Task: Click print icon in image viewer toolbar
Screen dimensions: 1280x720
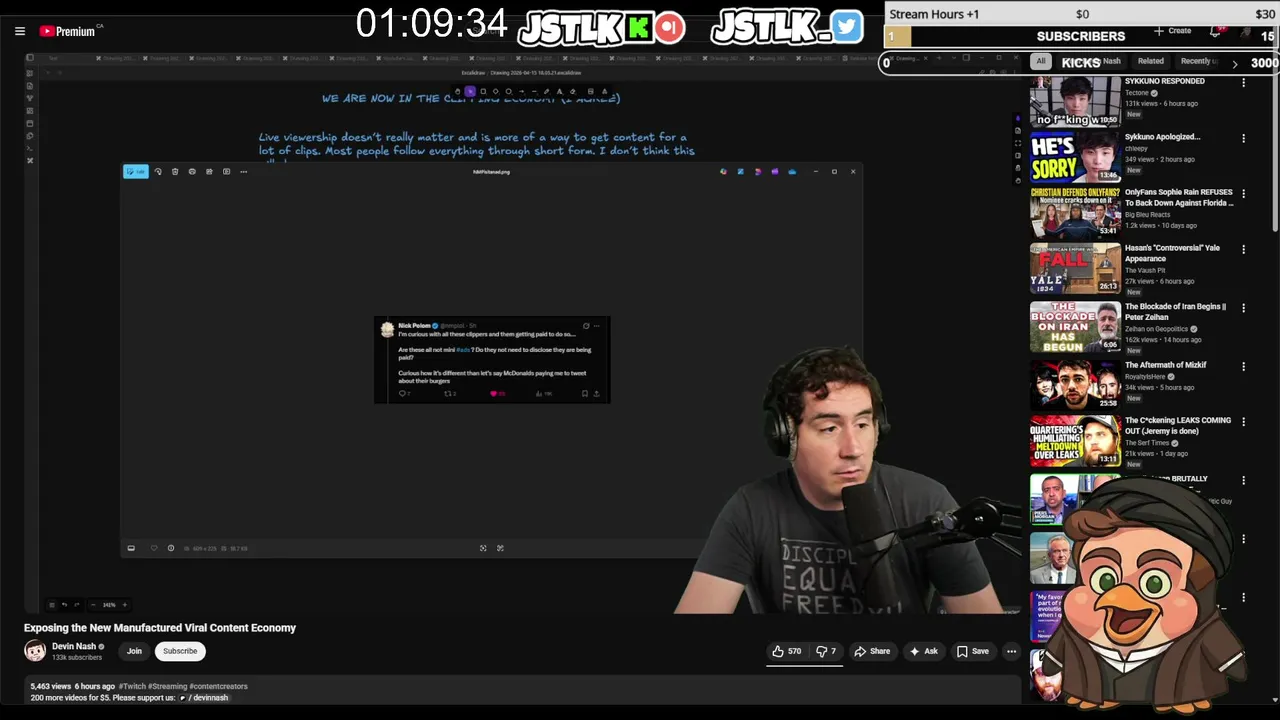Action: click(x=192, y=171)
